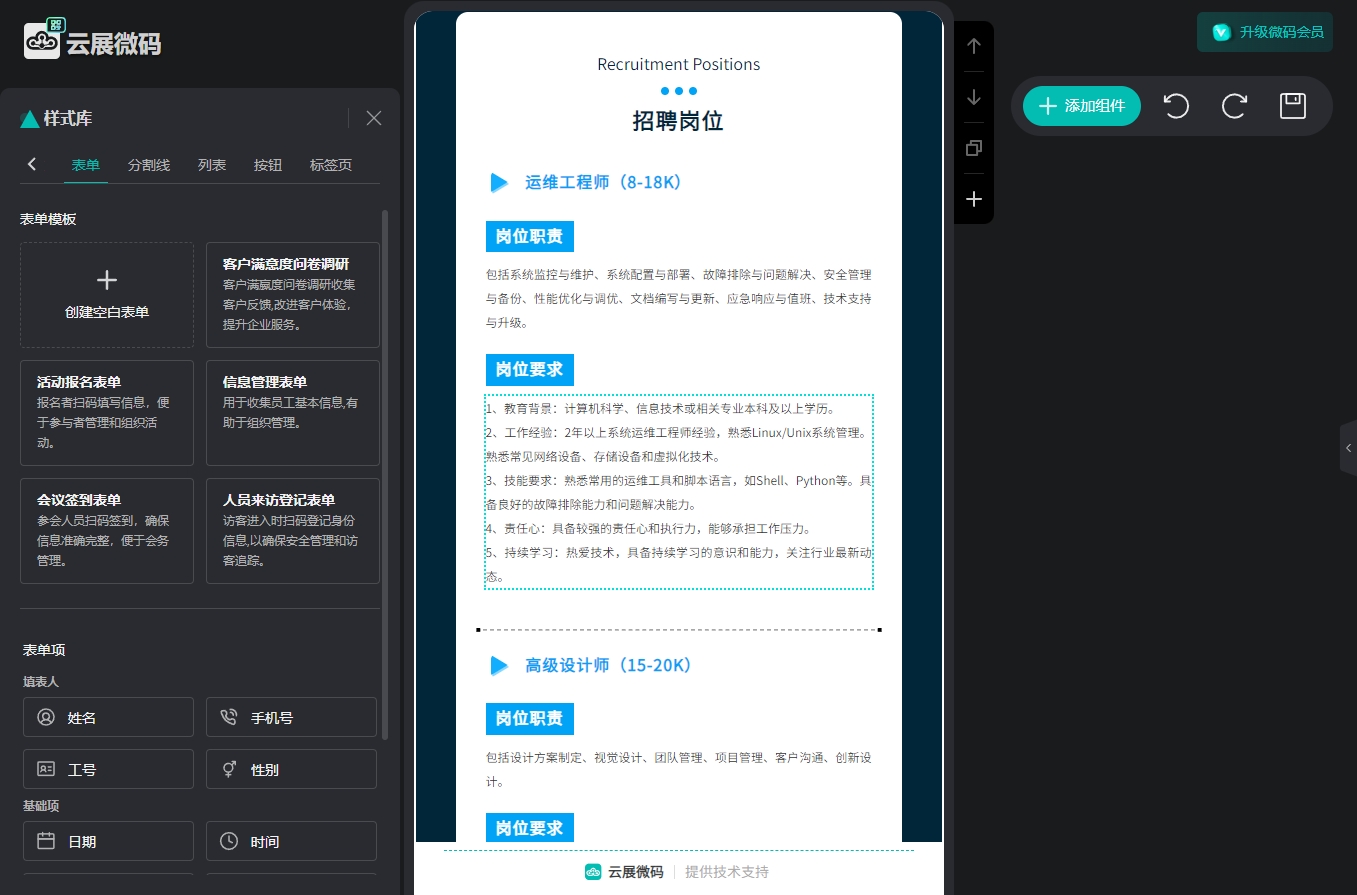Go back with the left chevron
The image size is (1357, 895).
point(32,164)
